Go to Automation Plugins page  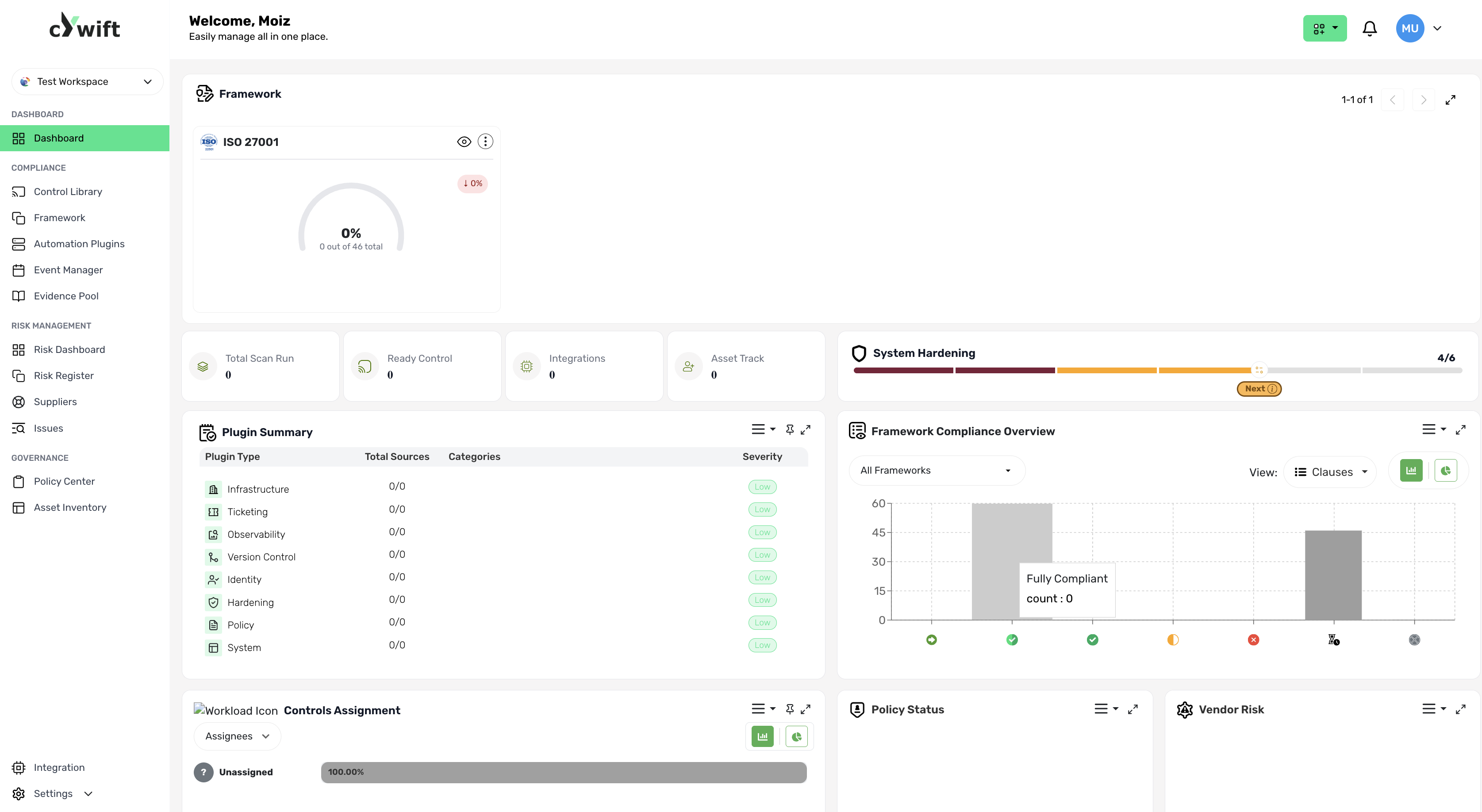[79, 244]
